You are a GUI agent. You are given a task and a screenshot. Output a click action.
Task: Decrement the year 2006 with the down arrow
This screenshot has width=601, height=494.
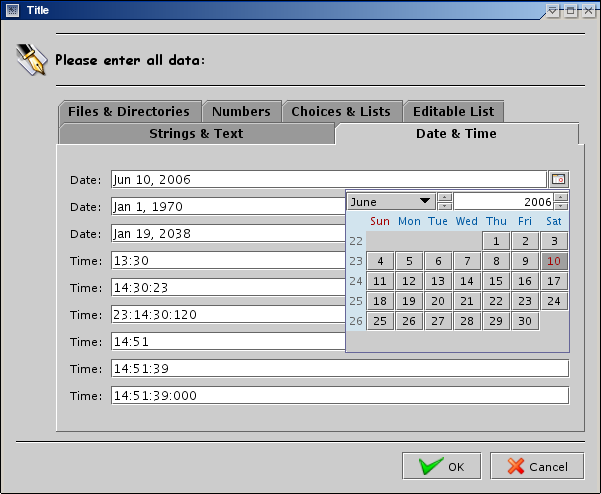click(561, 206)
